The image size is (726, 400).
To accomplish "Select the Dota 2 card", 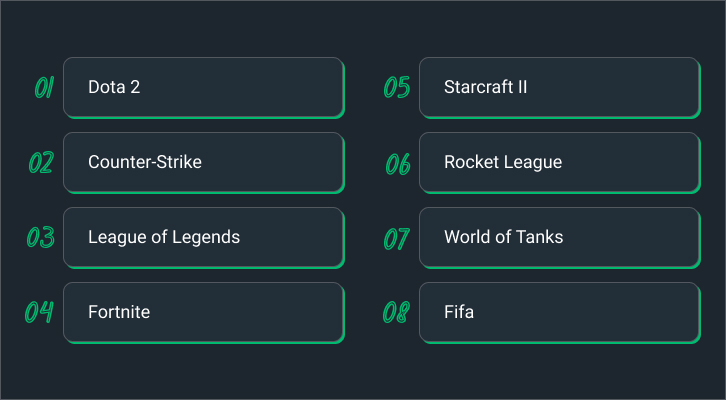I will pyautogui.click(x=204, y=88).
